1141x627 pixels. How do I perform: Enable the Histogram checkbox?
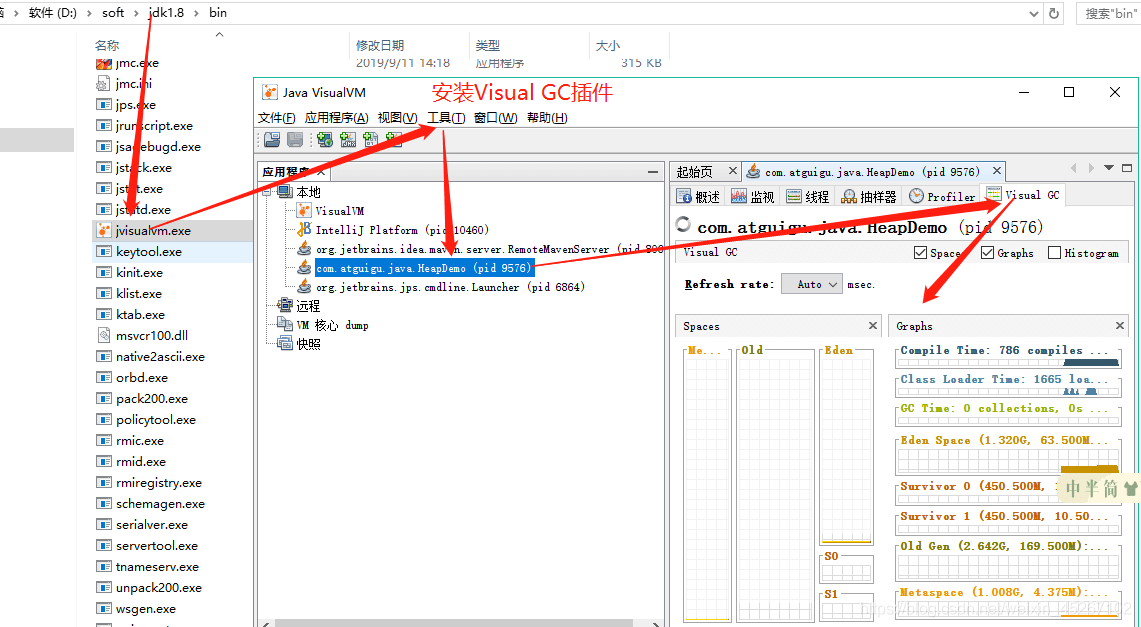point(1054,252)
